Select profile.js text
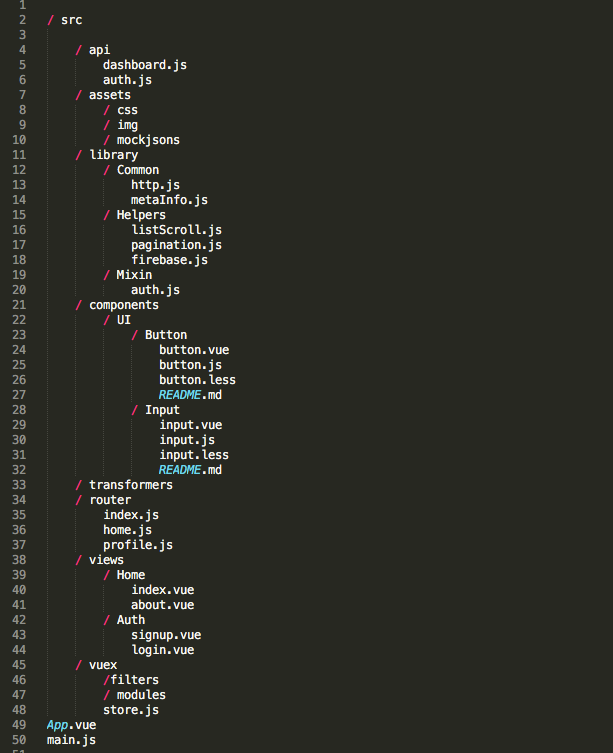 pyautogui.click(x=138, y=545)
